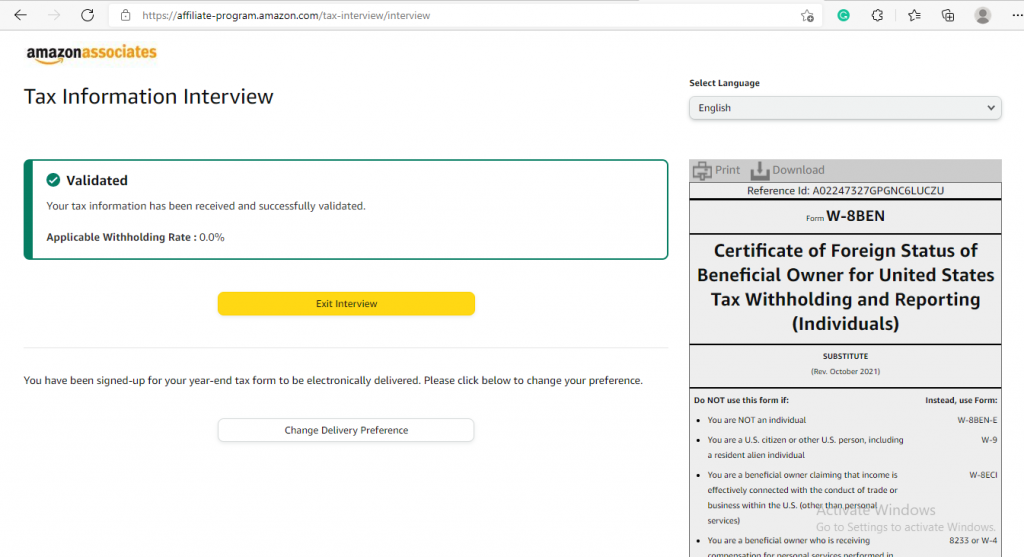Open the Favorites list icon

click(914, 15)
